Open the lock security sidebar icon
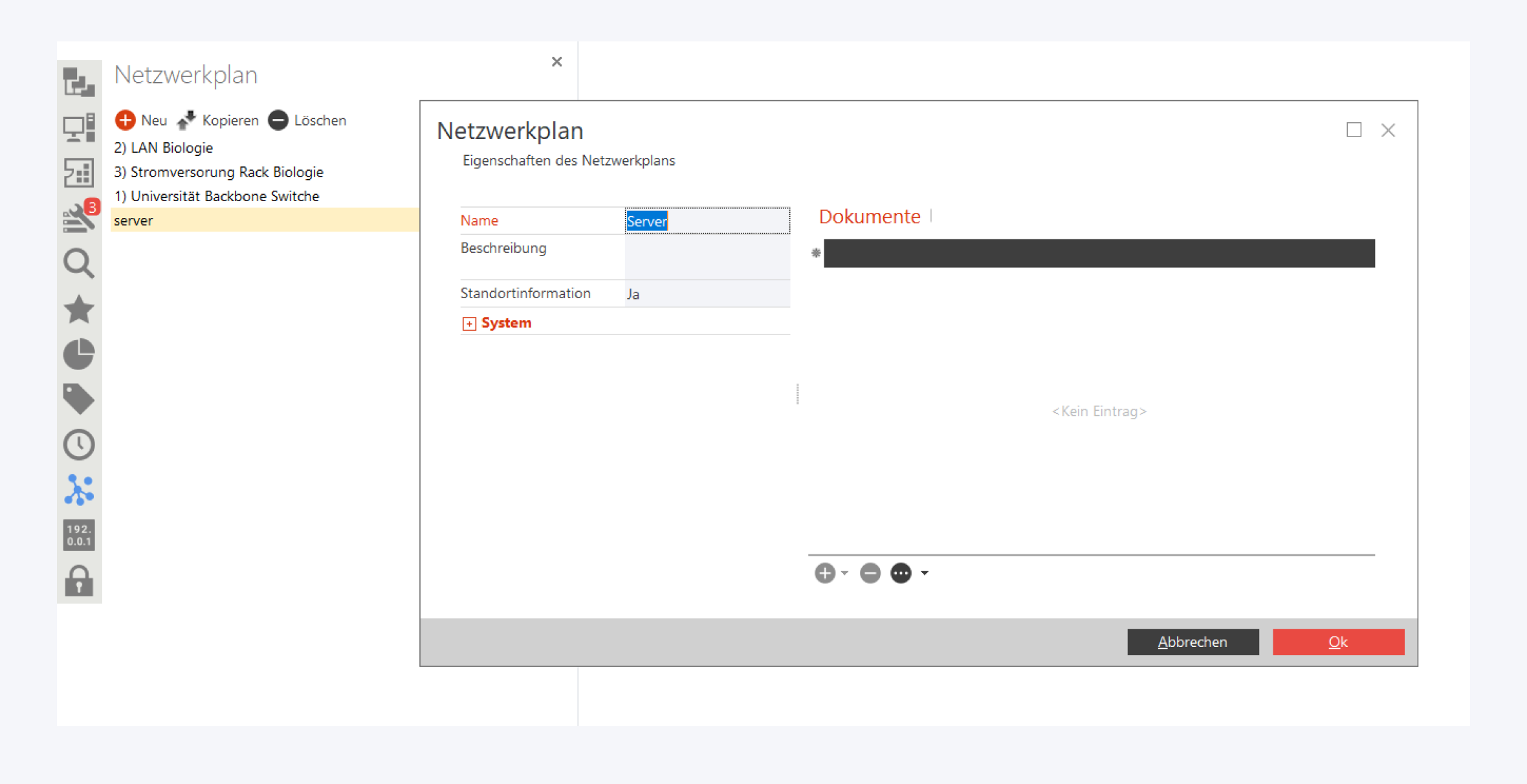The width and height of the screenshot is (1527, 784). [x=79, y=580]
